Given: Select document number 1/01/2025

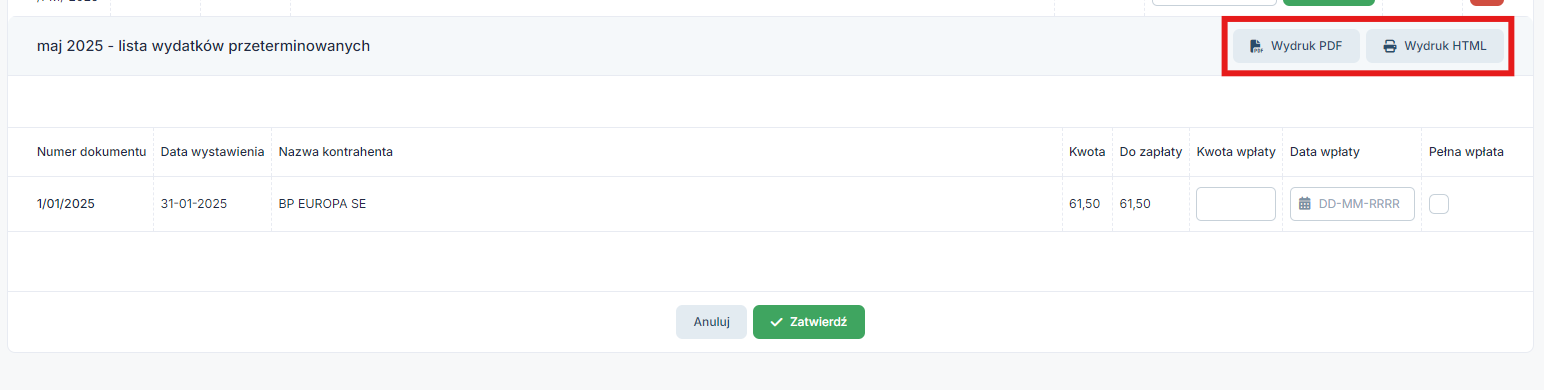Looking at the screenshot, I should (66, 204).
